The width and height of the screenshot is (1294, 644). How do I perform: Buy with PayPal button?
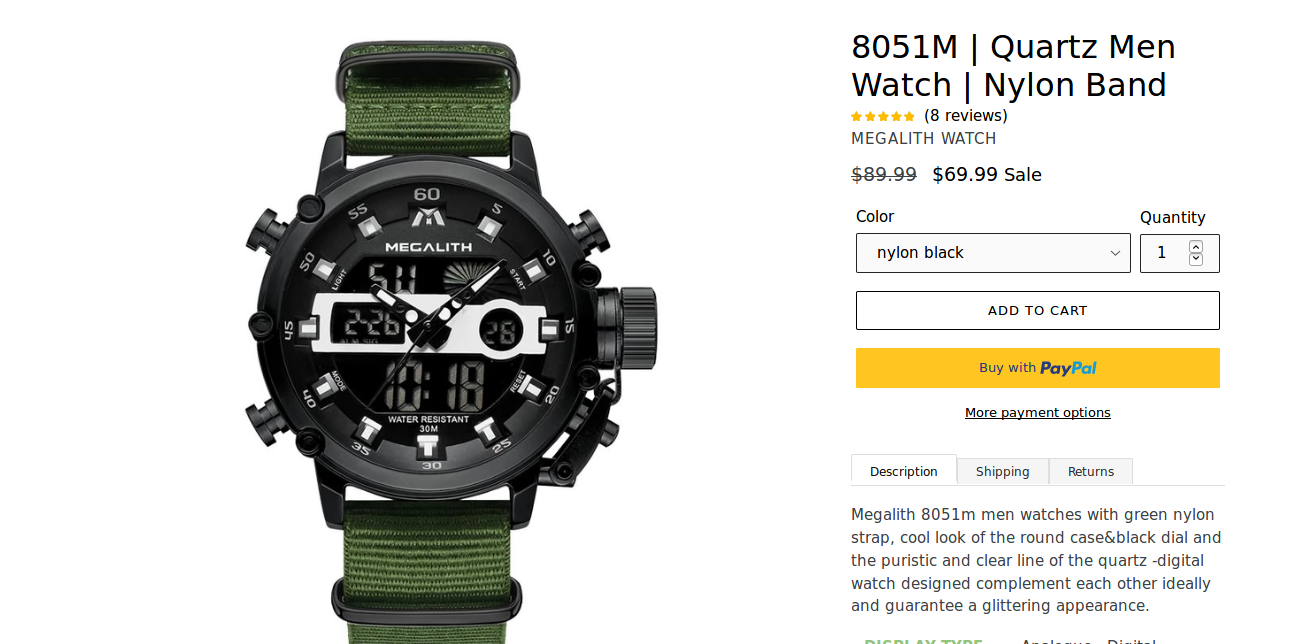(x=1037, y=368)
